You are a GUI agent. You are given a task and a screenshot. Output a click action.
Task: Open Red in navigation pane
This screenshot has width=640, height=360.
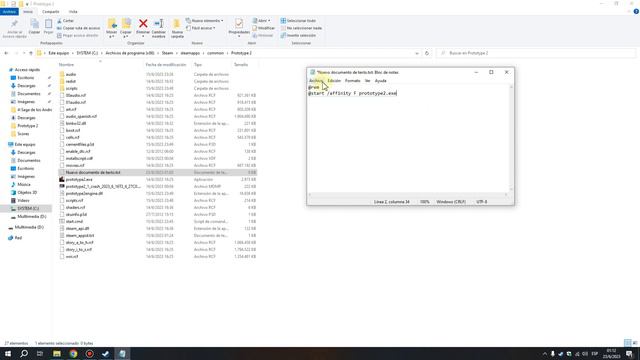click(18, 238)
